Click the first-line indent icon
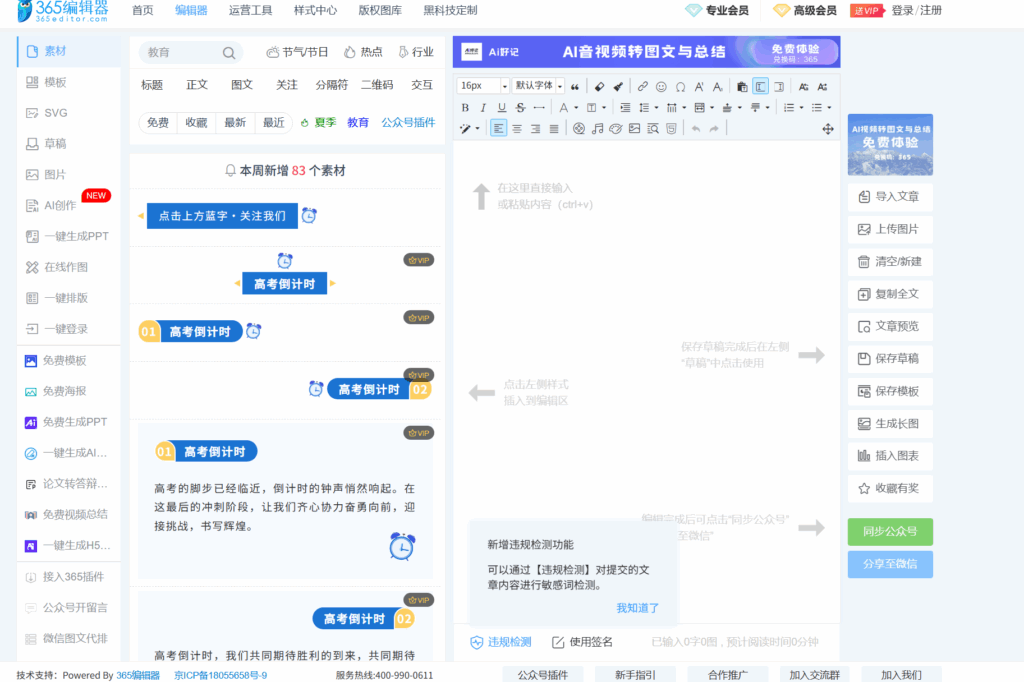Viewport: 1024px width, 682px height. pyautogui.click(x=625, y=107)
